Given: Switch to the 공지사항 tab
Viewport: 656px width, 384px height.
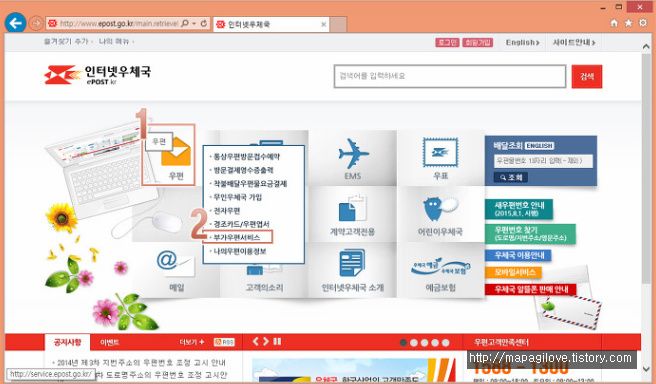Looking at the screenshot, I should point(67,342).
